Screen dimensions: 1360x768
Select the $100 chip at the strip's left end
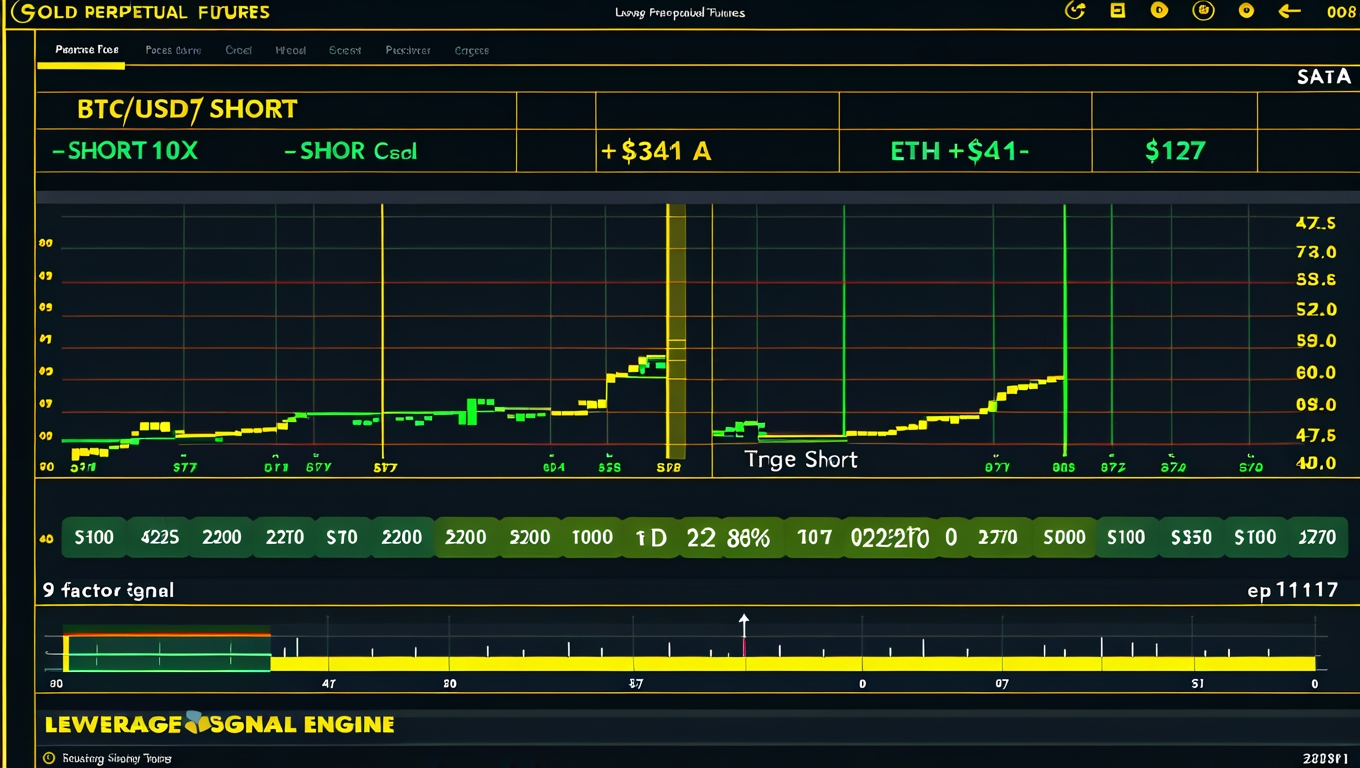[94, 537]
